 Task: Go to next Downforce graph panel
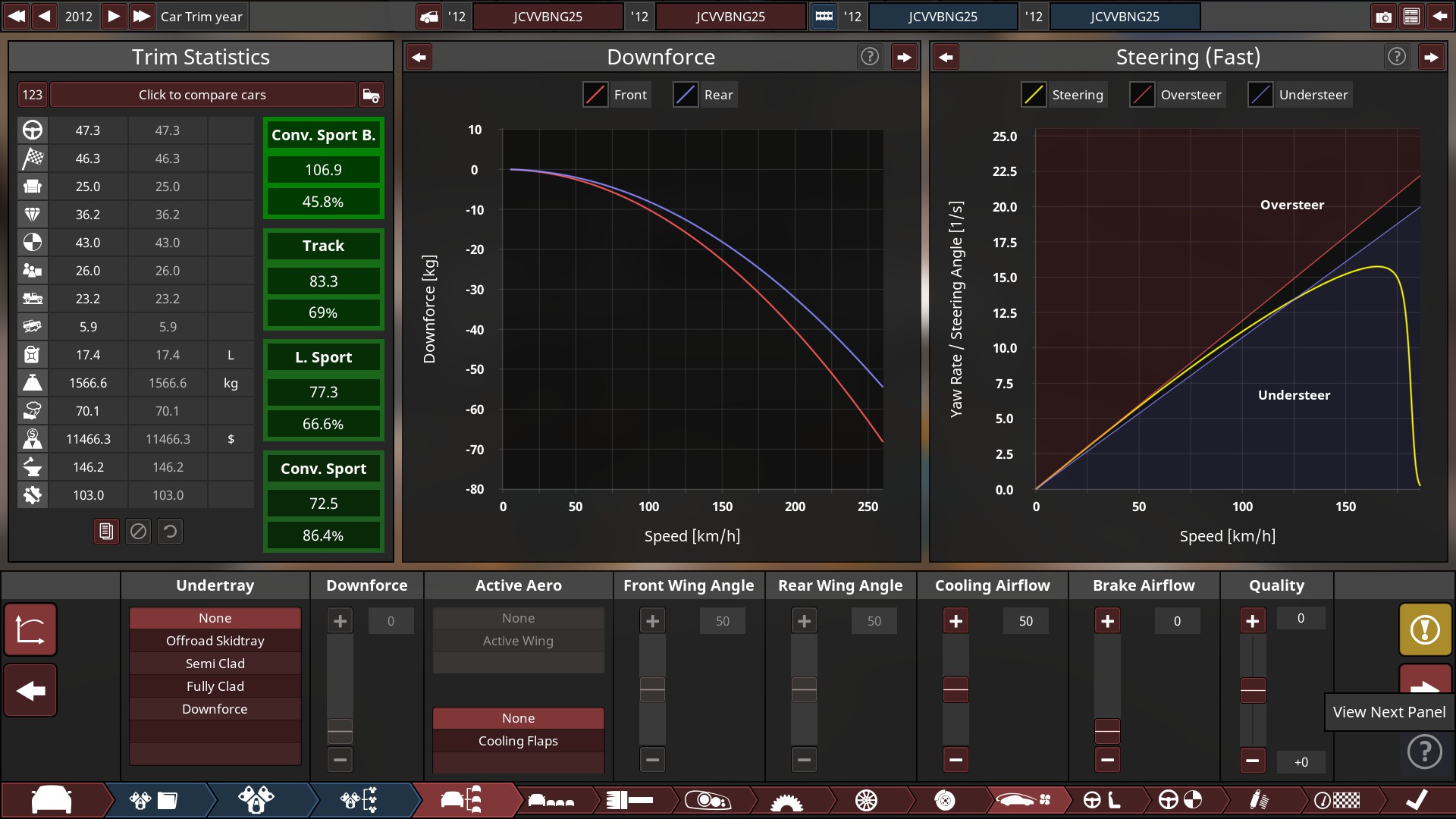pyautogui.click(x=904, y=57)
